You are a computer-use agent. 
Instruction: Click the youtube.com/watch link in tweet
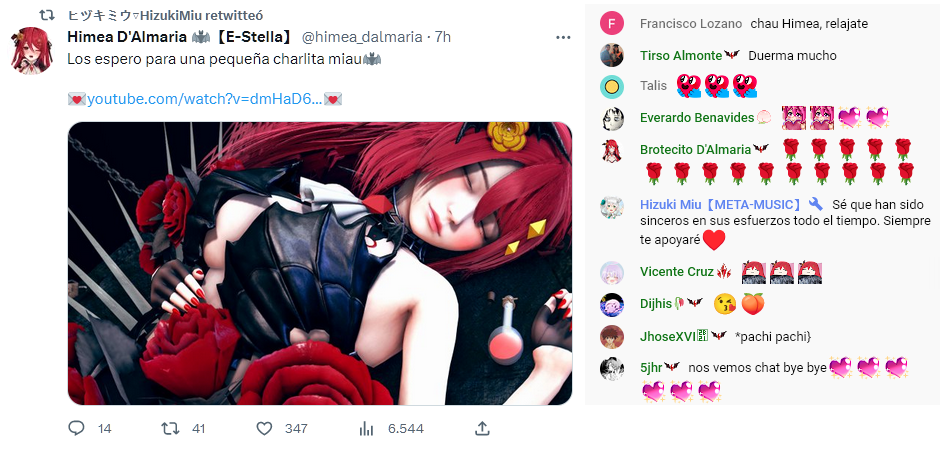[x=205, y=99]
